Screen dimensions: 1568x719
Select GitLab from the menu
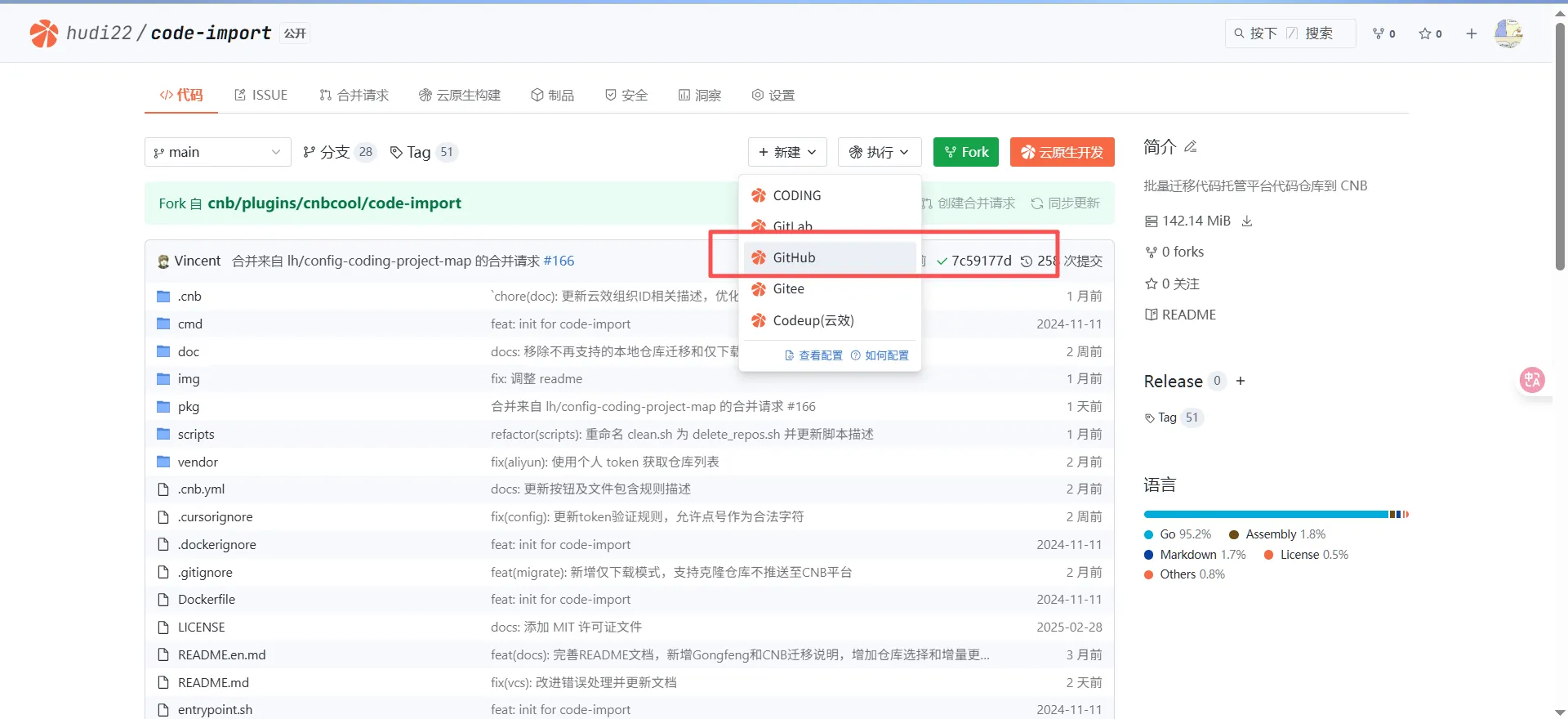click(830, 226)
